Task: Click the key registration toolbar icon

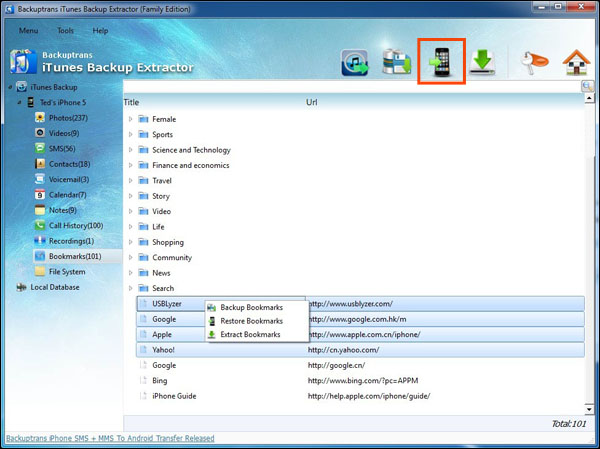Action: 535,62
